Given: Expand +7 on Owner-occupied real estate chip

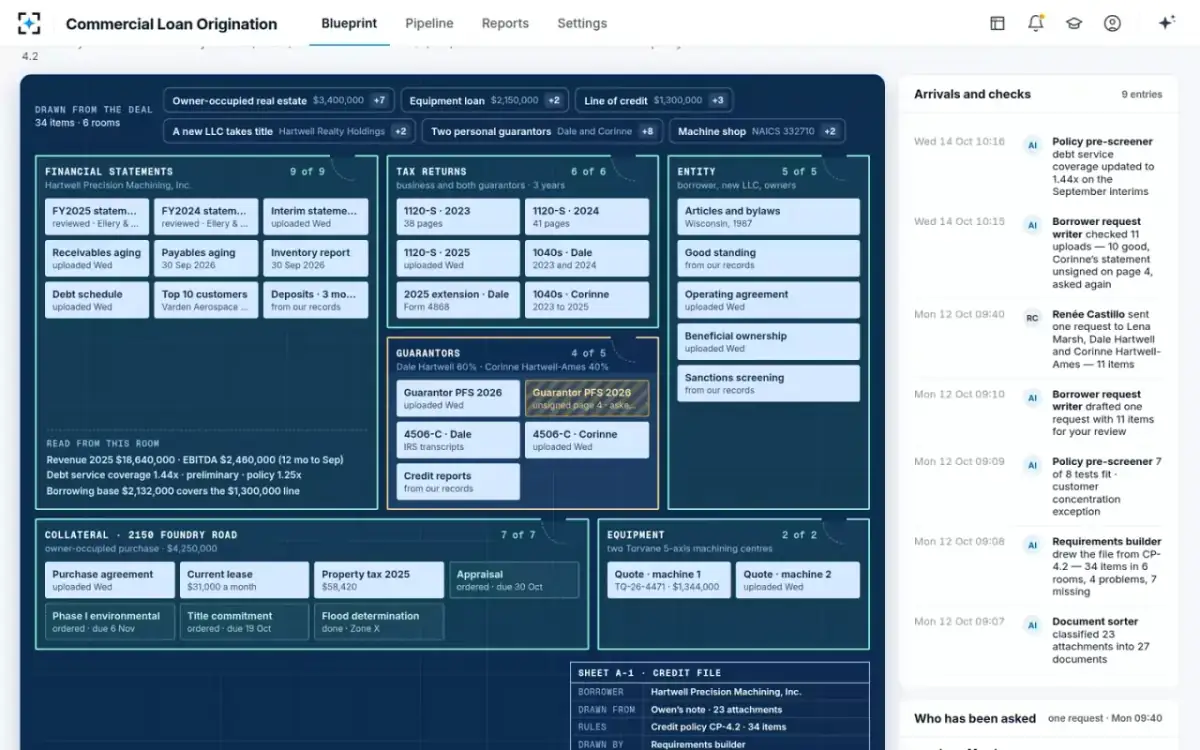Looking at the screenshot, I should pos(379,101).
